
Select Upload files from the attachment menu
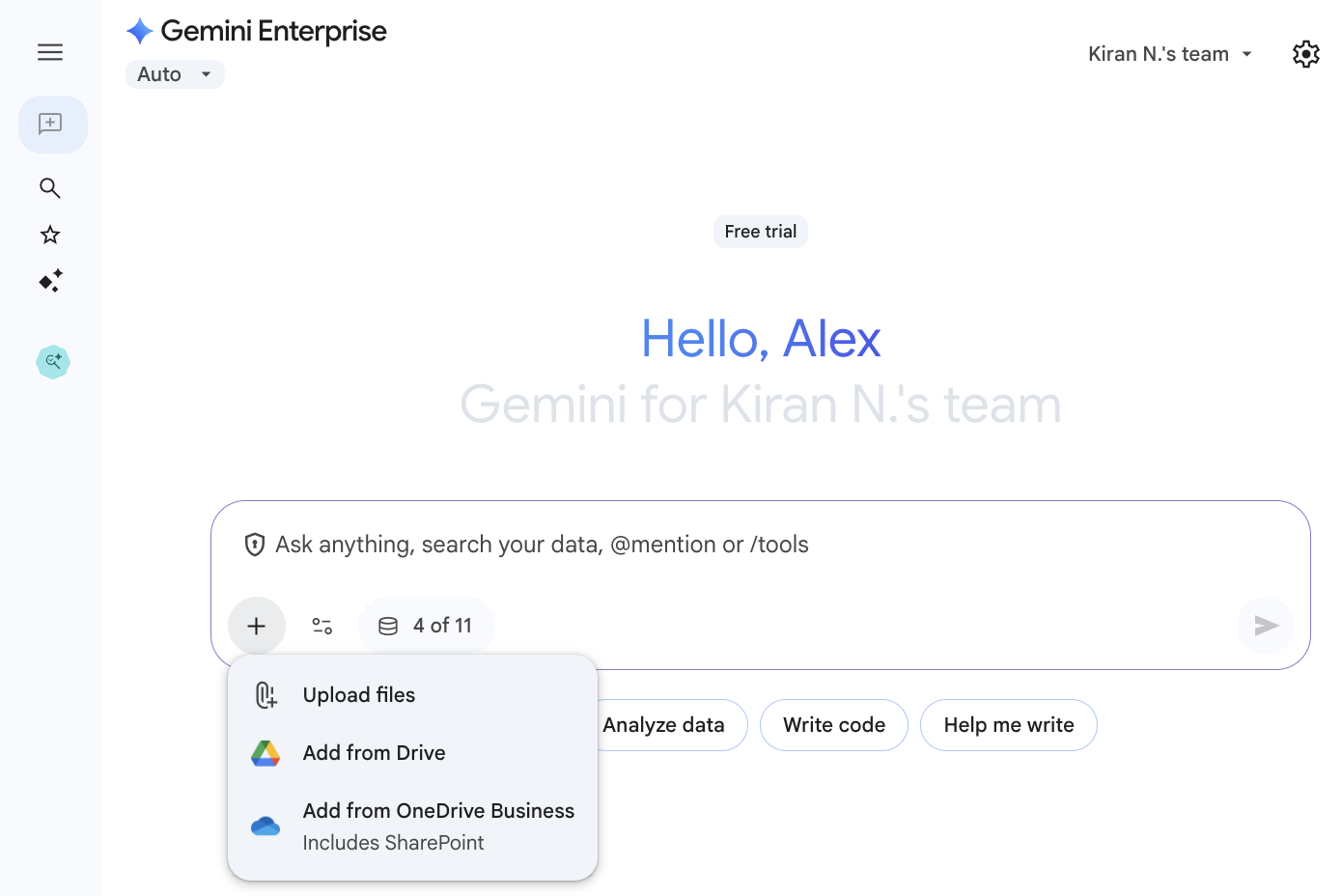coord(358,694)
